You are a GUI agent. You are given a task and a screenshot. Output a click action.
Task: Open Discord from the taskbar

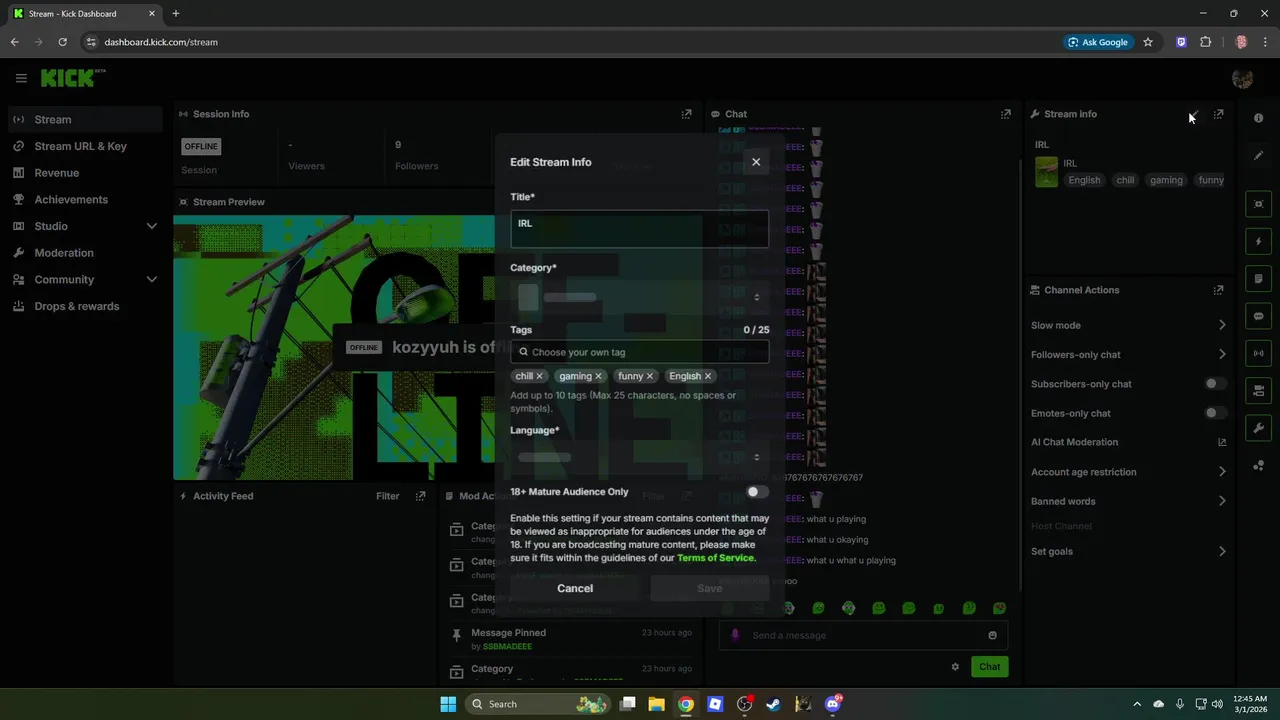coord(833,704)
